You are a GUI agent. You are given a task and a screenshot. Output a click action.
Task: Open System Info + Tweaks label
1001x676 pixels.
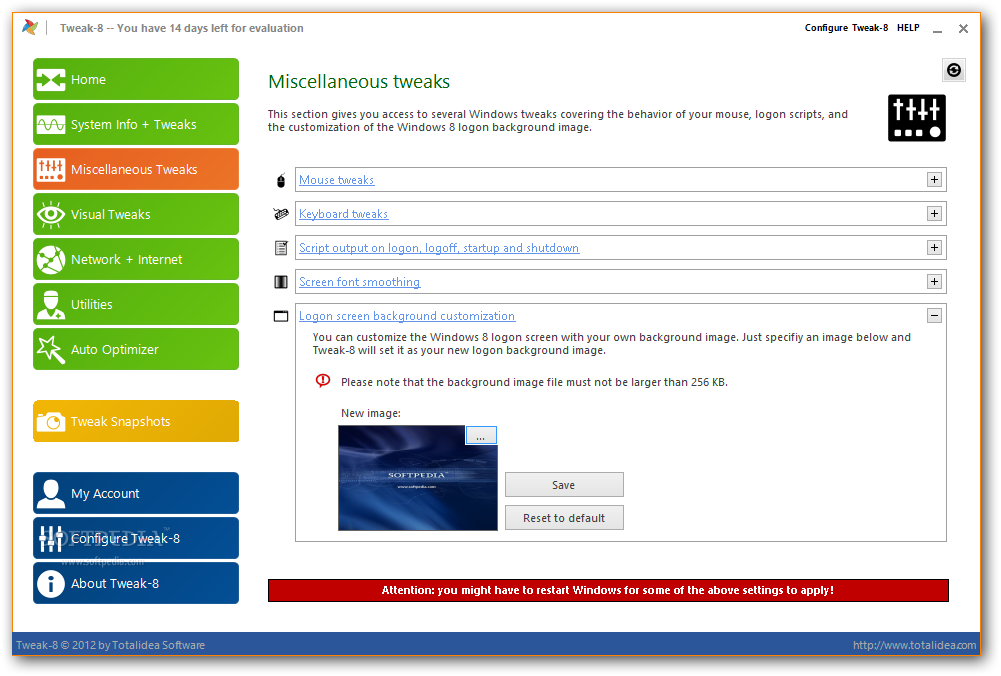point(133,124)
